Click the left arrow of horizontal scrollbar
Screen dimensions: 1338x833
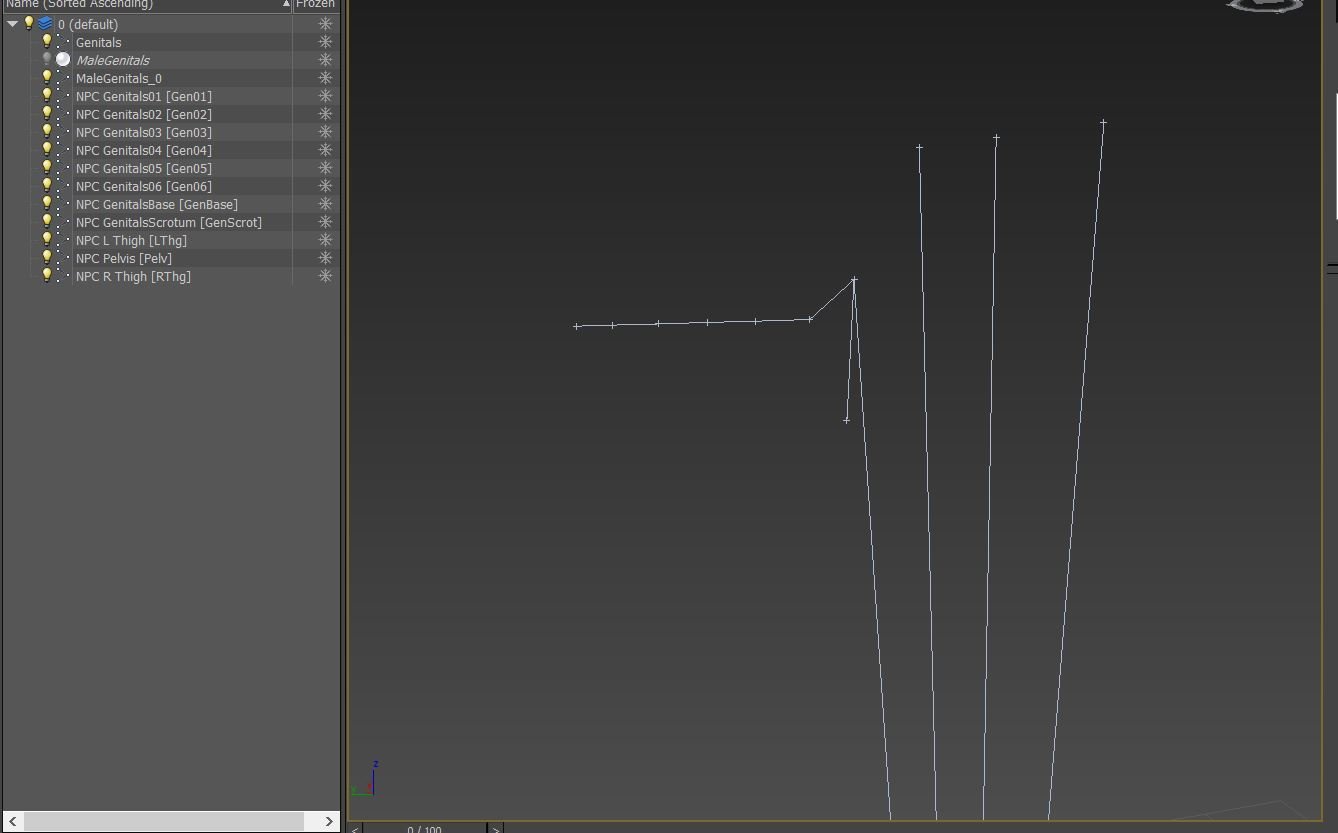click(12, 821)
